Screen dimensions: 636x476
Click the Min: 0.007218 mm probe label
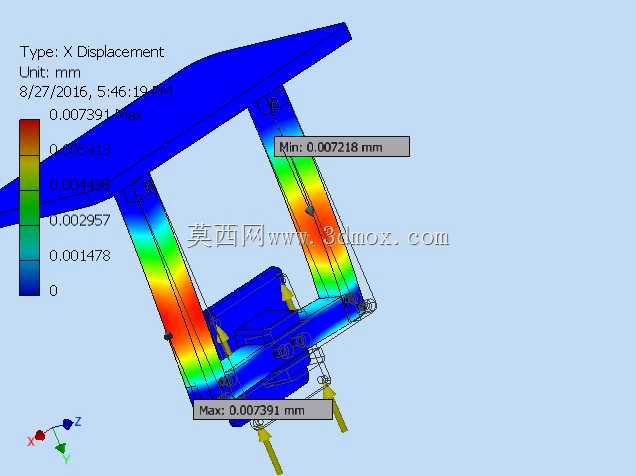342,147
